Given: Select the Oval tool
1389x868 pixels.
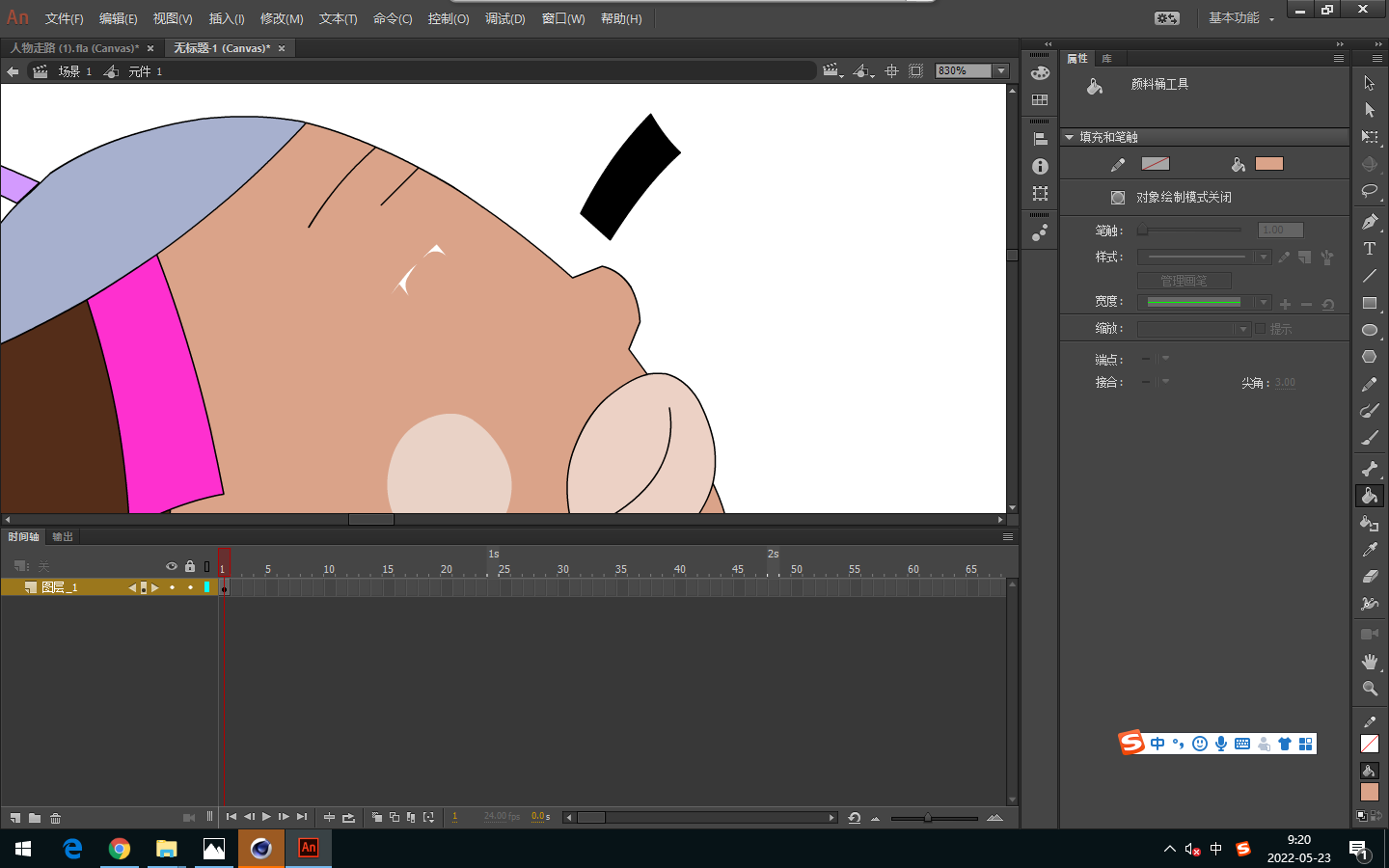Looking at the screenshot, I should pos(1370,330).
